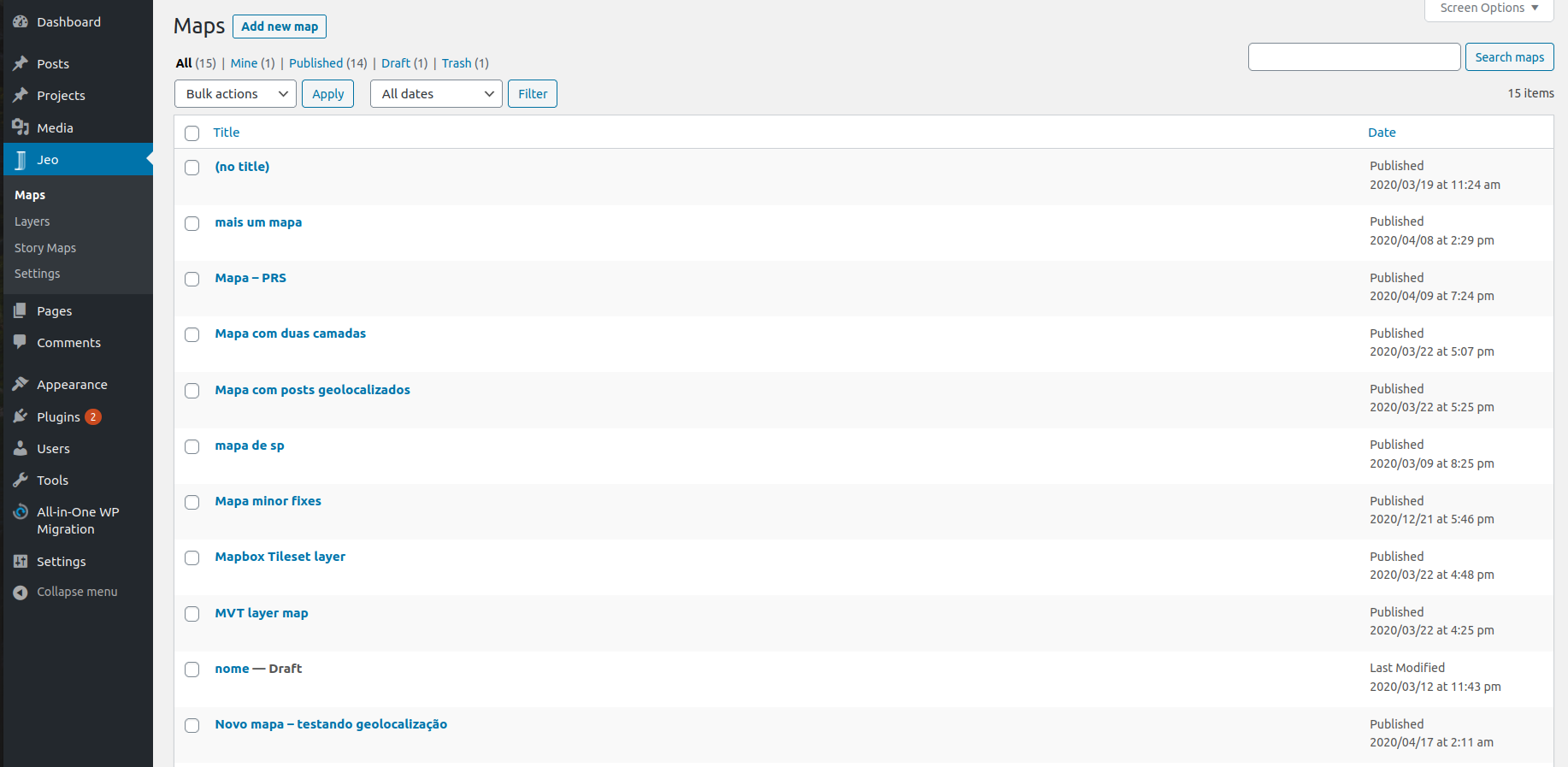
Task: Open the Mapa com posts geolocalizados map
Action: [x=313, y=390]
